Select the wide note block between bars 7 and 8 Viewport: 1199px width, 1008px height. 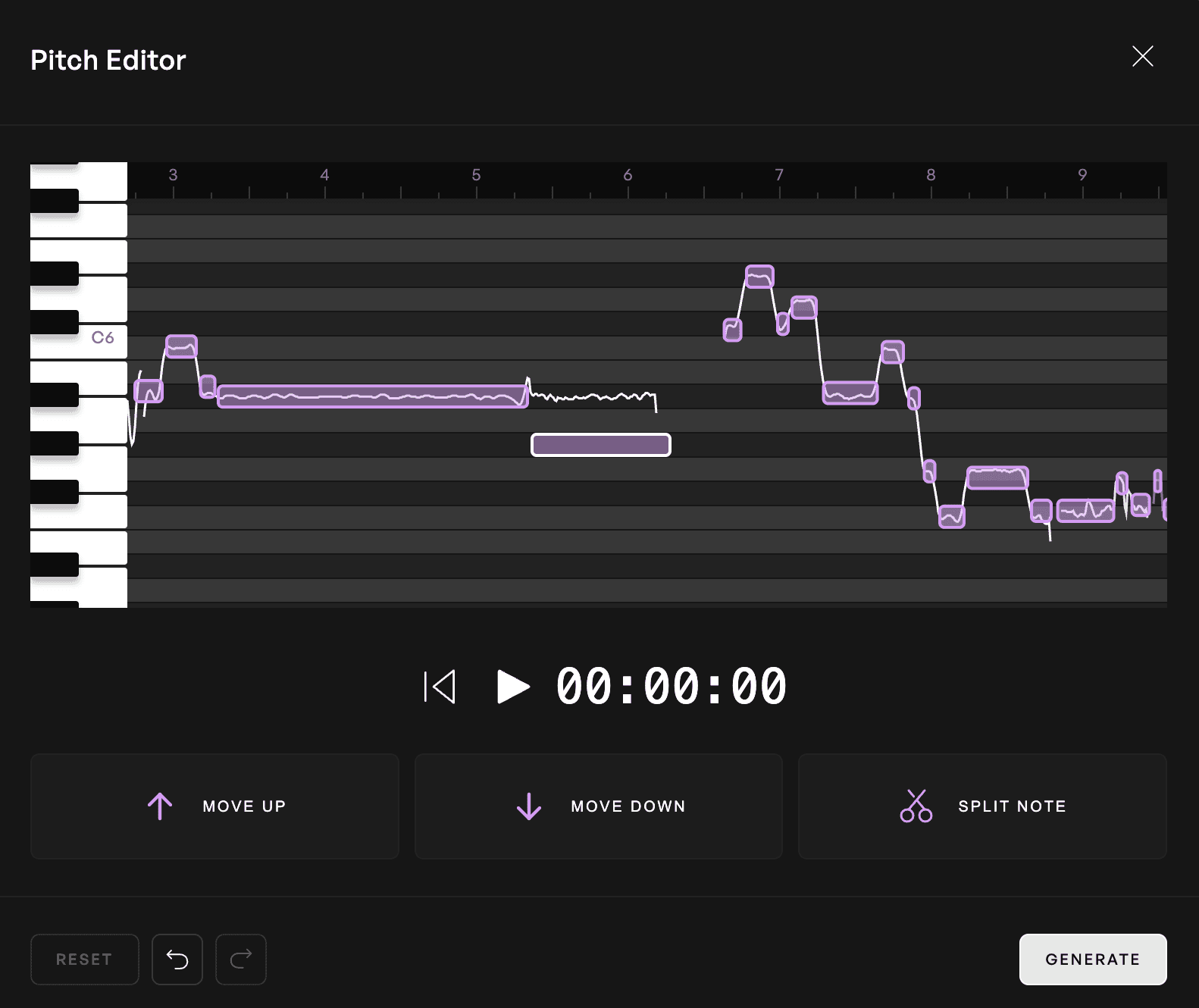[850, 393]
